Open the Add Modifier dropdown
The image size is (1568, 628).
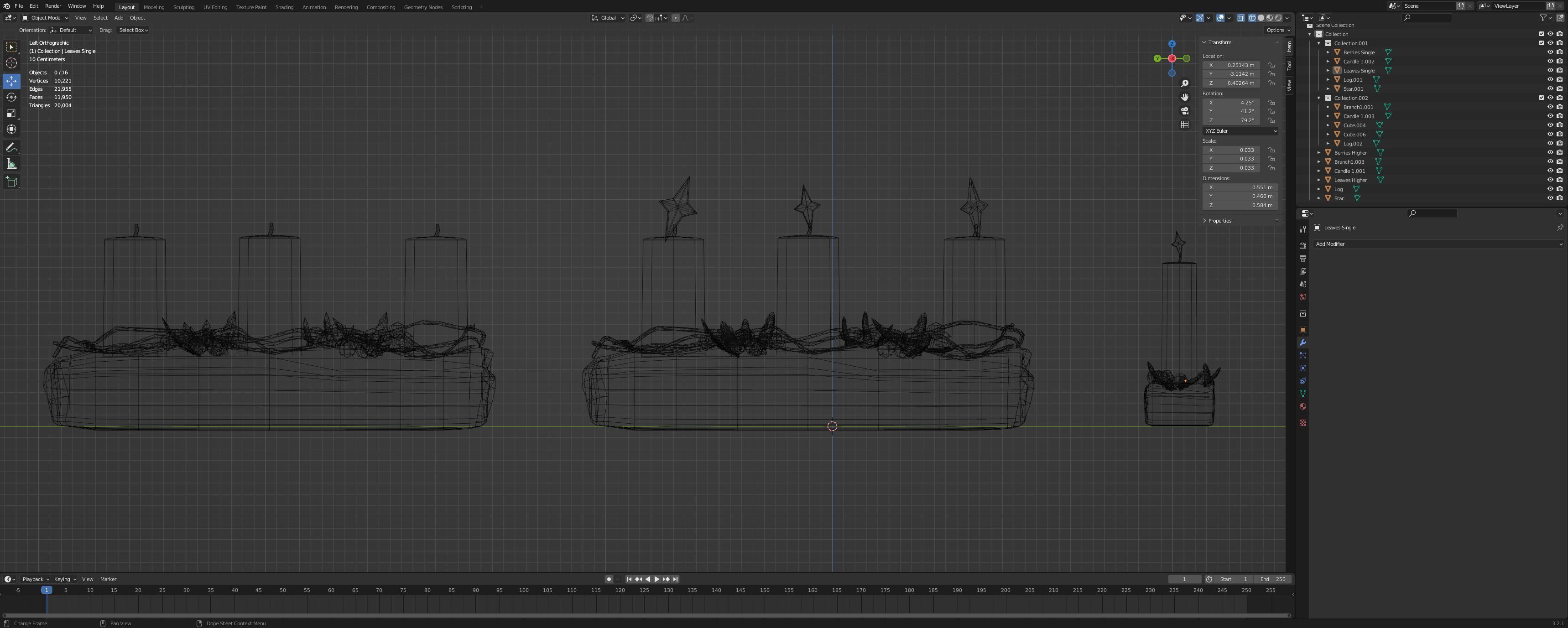coord(1438,244)
